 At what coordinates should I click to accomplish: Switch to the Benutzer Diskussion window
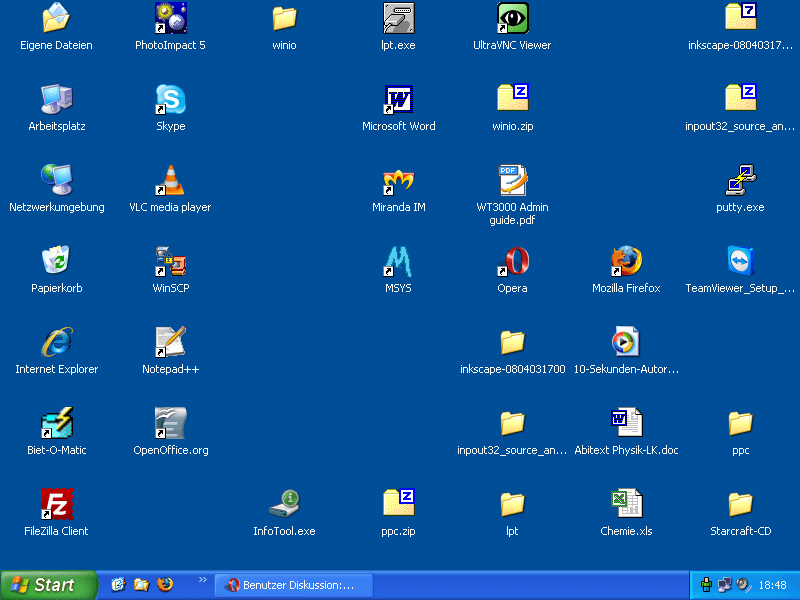[x=293, y=584]
